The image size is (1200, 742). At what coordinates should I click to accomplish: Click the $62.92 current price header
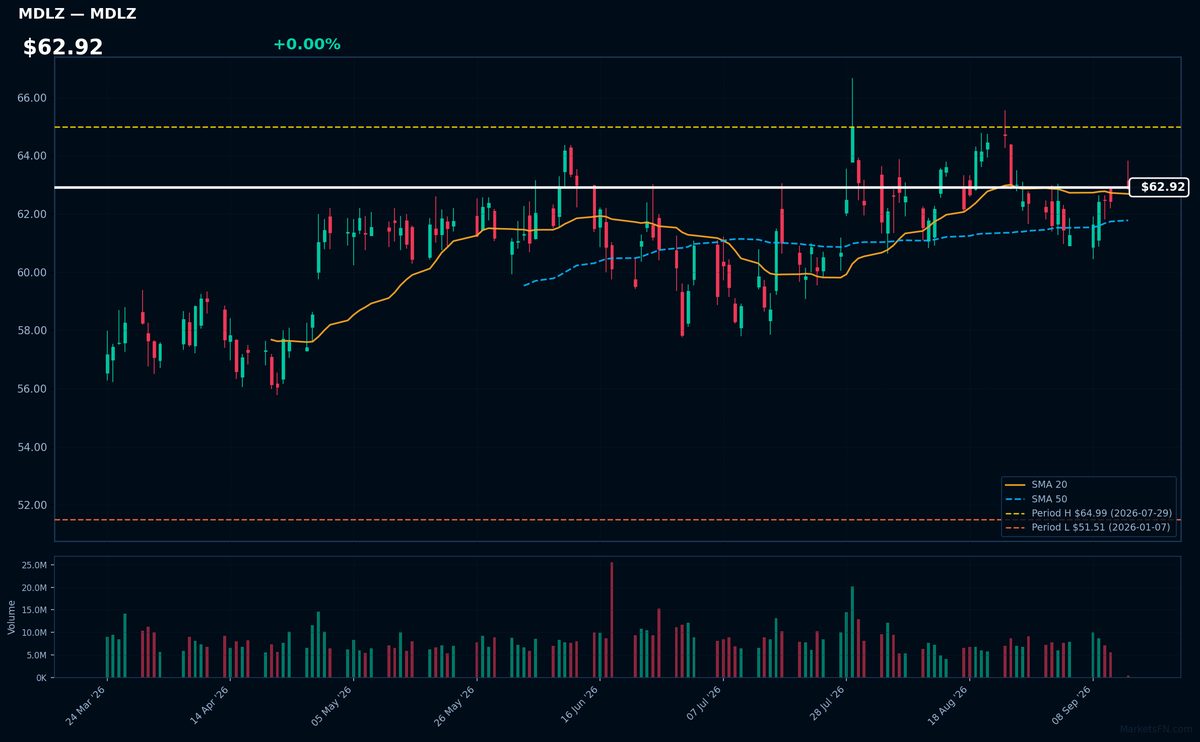63,47
